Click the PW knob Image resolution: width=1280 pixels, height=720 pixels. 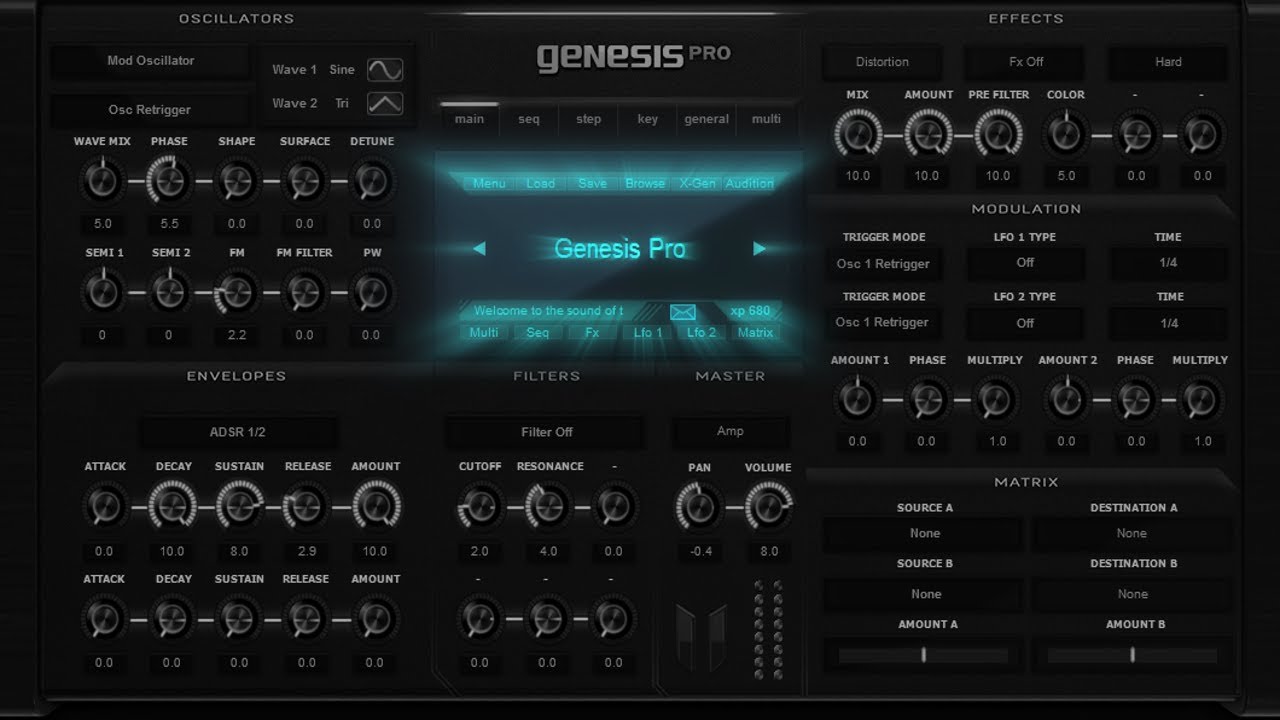[x=372, y=293]
